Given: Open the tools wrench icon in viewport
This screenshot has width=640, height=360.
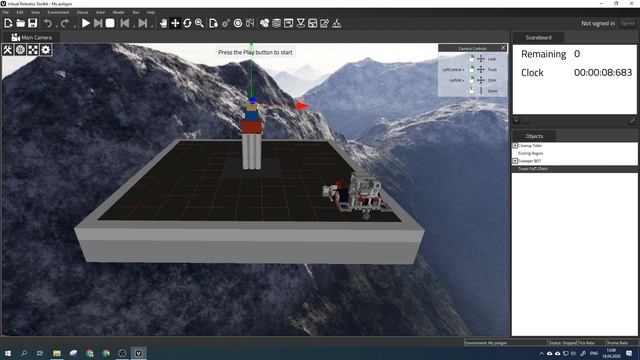Looking at the screenshot, I should [x=8, y=50].
